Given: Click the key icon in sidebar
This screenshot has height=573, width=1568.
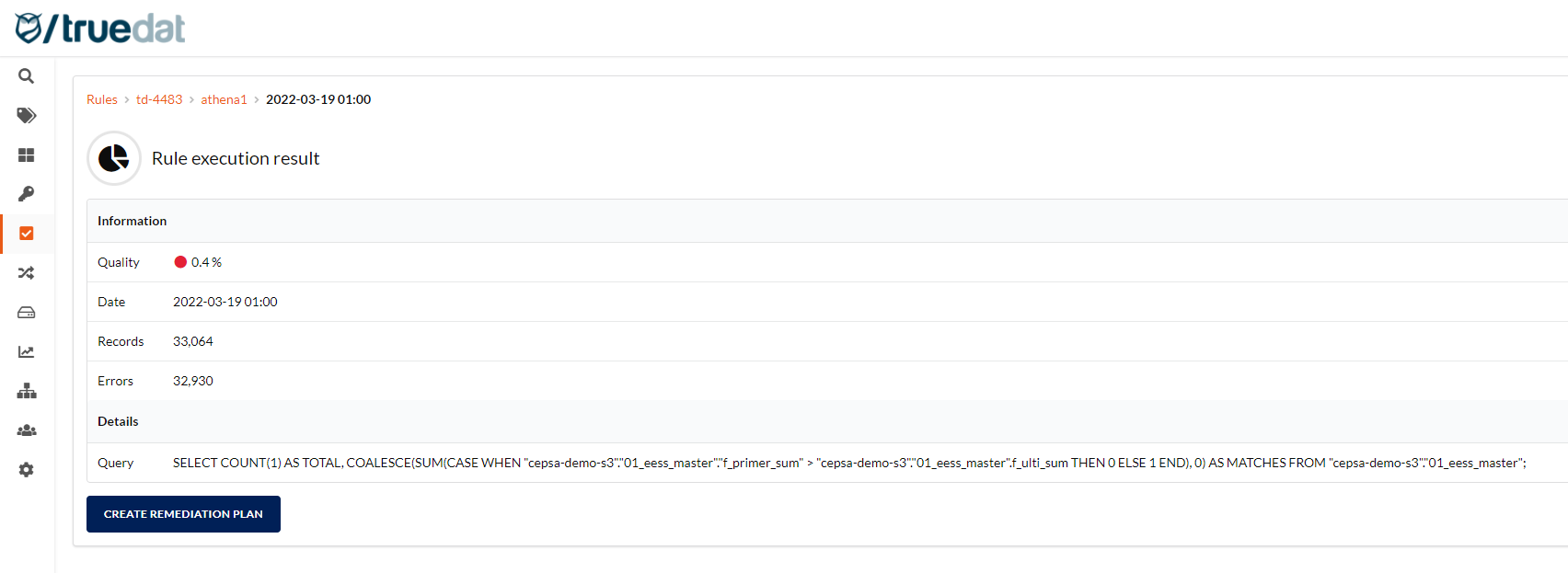Looking at the screenshot, I should 27,194.
